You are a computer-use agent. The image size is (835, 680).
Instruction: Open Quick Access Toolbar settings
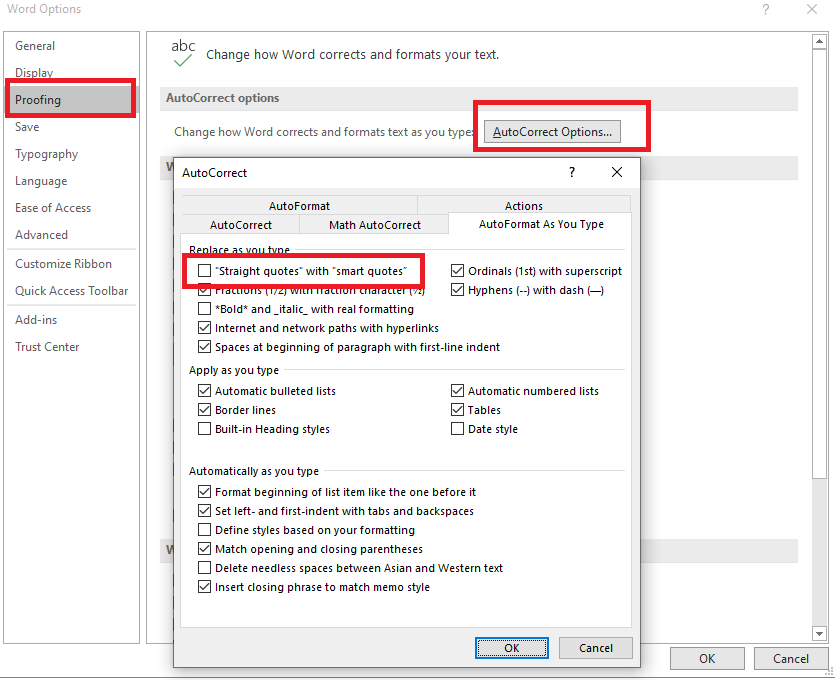click(70, 291)
